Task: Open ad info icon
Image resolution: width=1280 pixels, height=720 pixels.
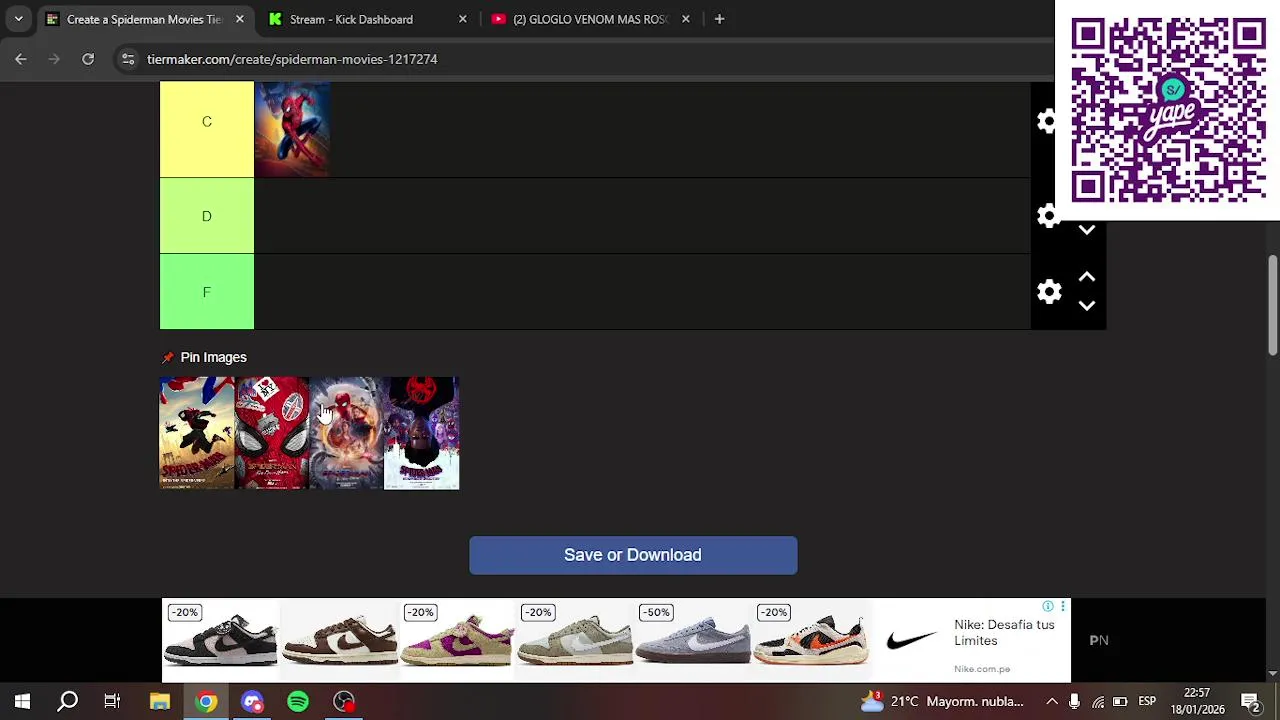Action: (1048, 607)
